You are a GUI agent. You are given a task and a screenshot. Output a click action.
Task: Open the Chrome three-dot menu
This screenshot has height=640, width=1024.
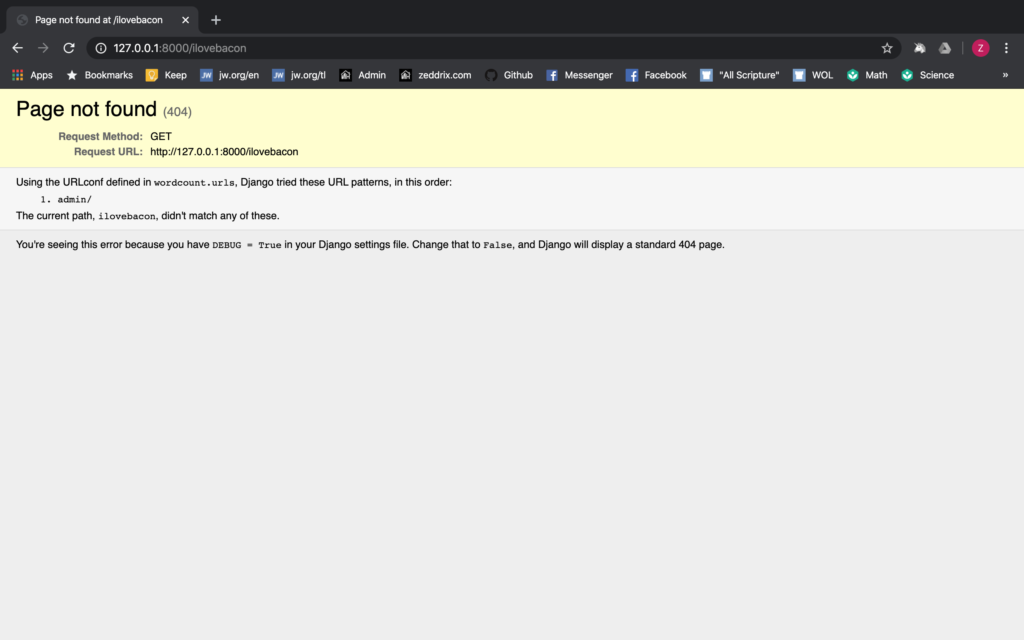[1006, 48]
